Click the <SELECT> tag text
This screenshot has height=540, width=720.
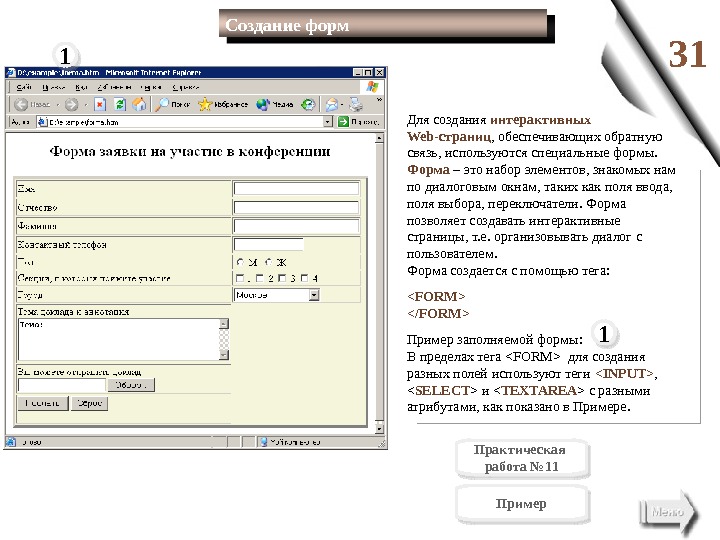(442, 390)
